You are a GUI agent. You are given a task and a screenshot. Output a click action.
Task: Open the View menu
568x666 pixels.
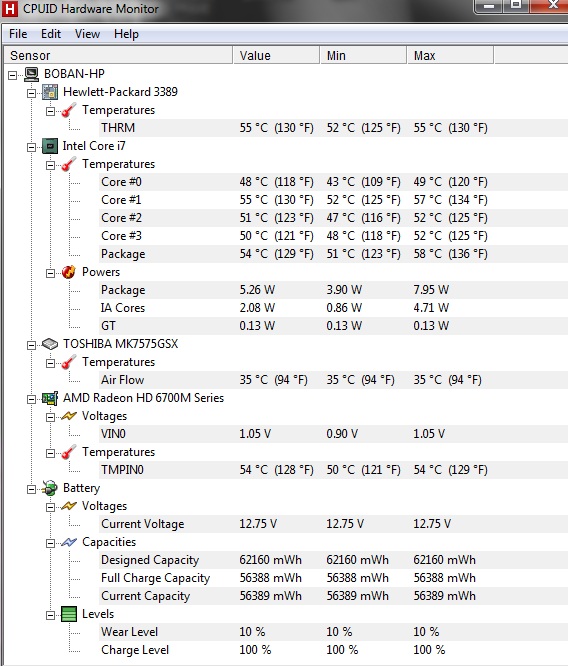click(88, 34)
